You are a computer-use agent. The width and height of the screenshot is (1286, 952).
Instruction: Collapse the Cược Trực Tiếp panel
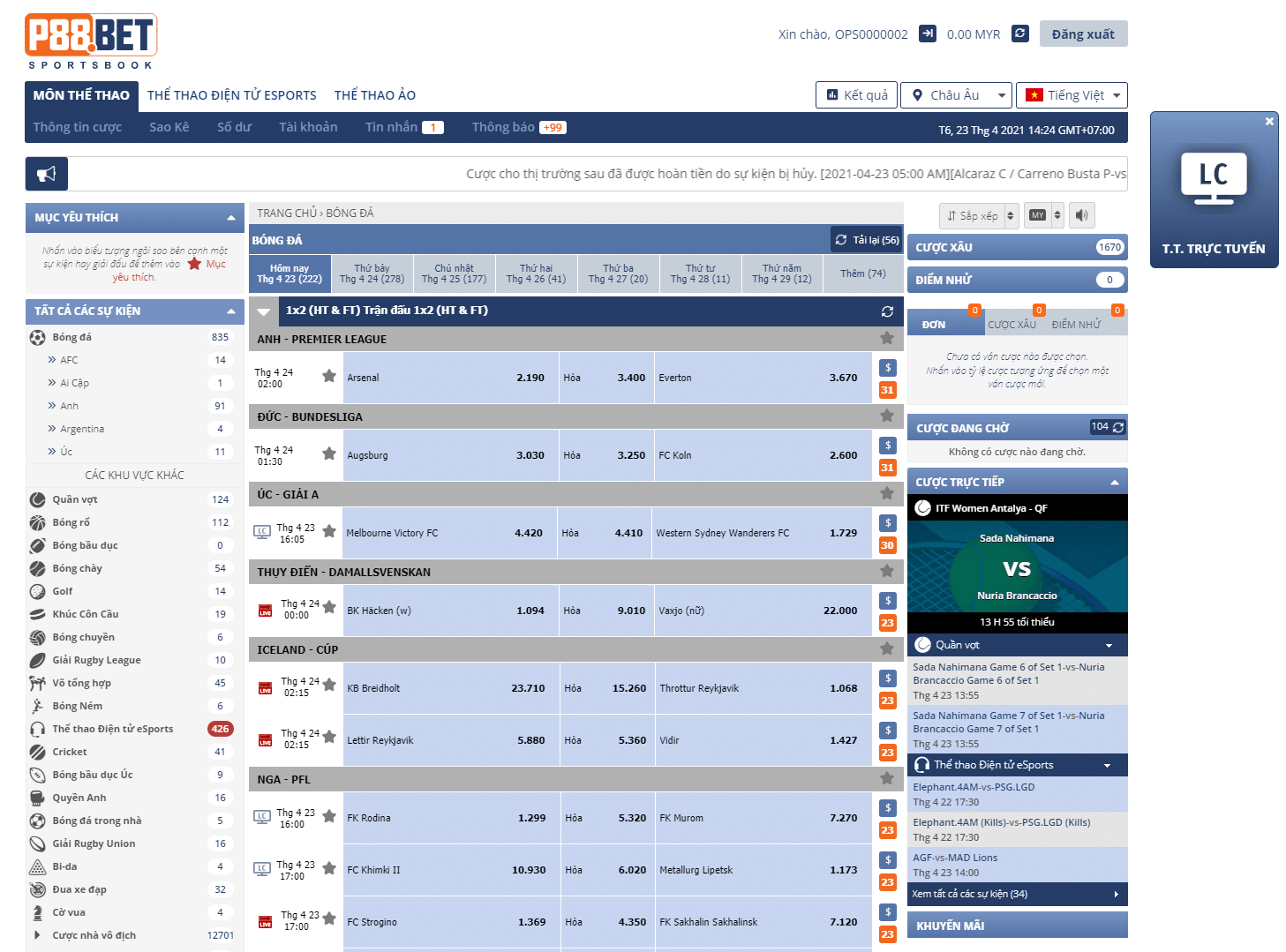1114,482
